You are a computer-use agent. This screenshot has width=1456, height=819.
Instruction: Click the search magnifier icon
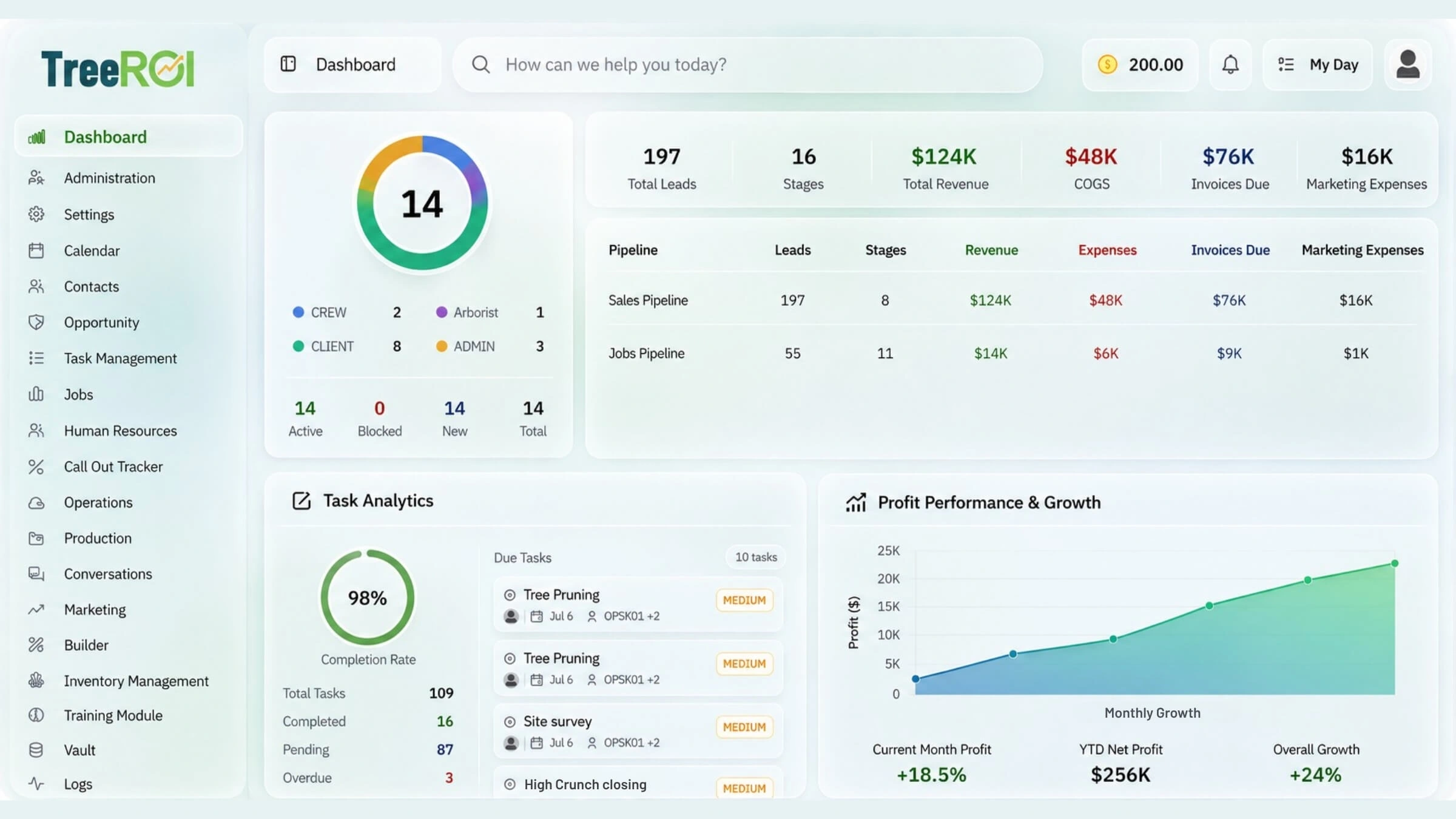pyautogui.click(x=480, y=64)
